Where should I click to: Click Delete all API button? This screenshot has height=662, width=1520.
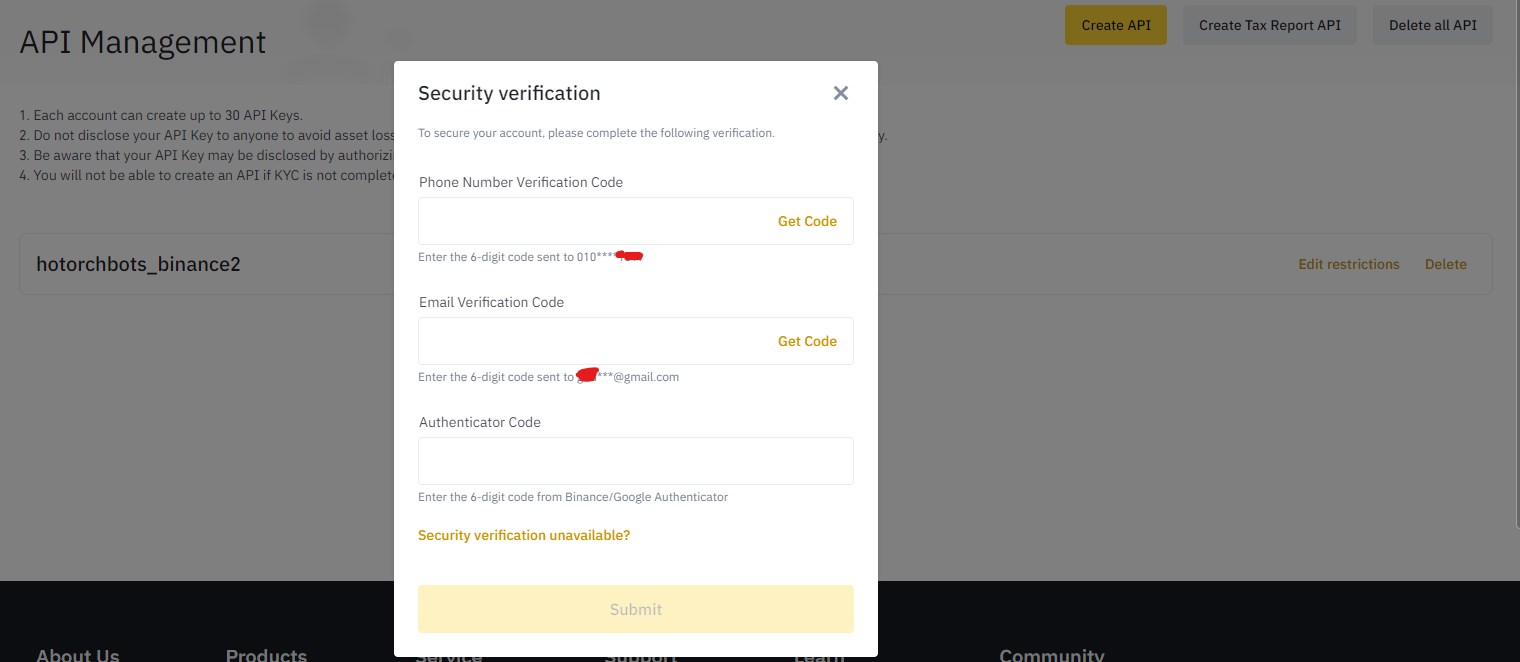tap(1433, 25)
